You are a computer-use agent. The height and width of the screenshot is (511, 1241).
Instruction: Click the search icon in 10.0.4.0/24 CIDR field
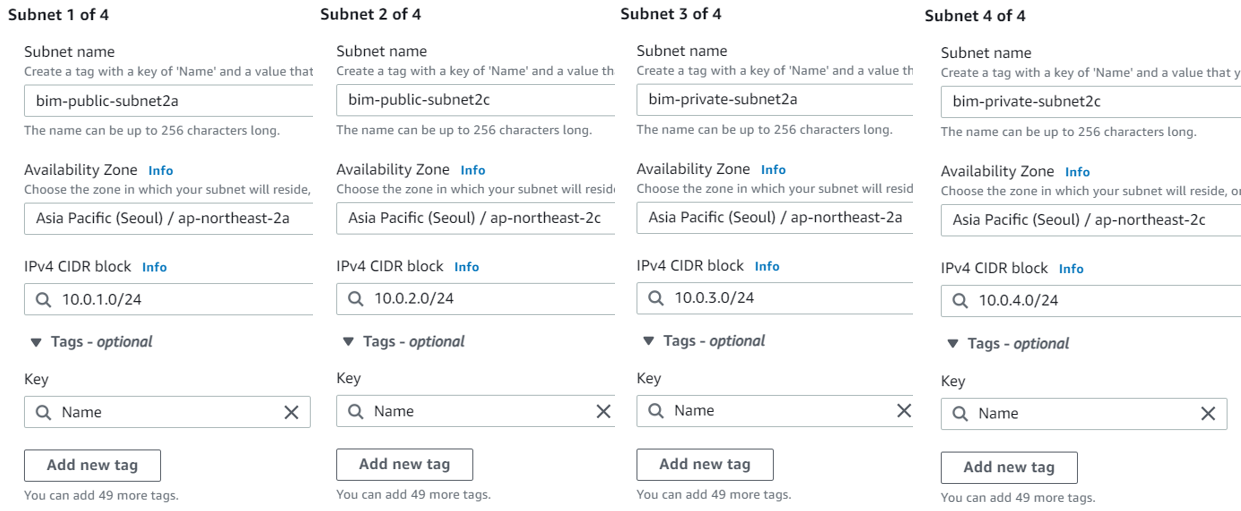coord(960,300)
